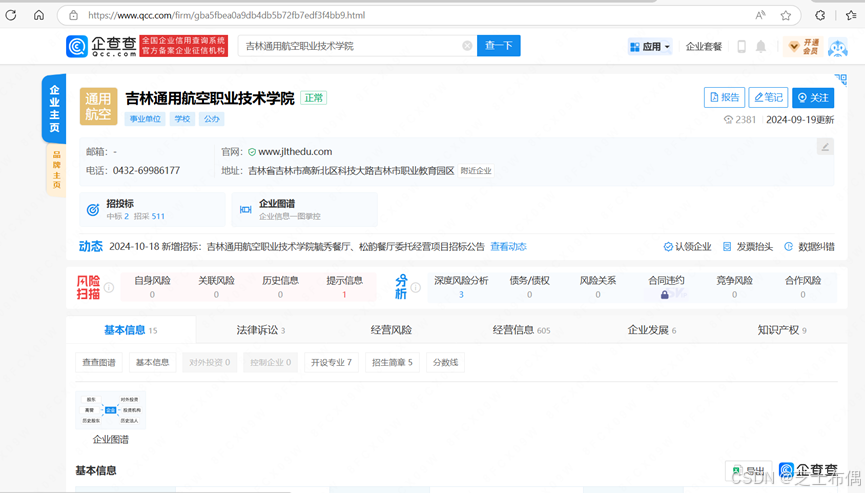Click 深度风险分析 item
Viewport: 865px width, 493px height.
[x=461, y=287]
